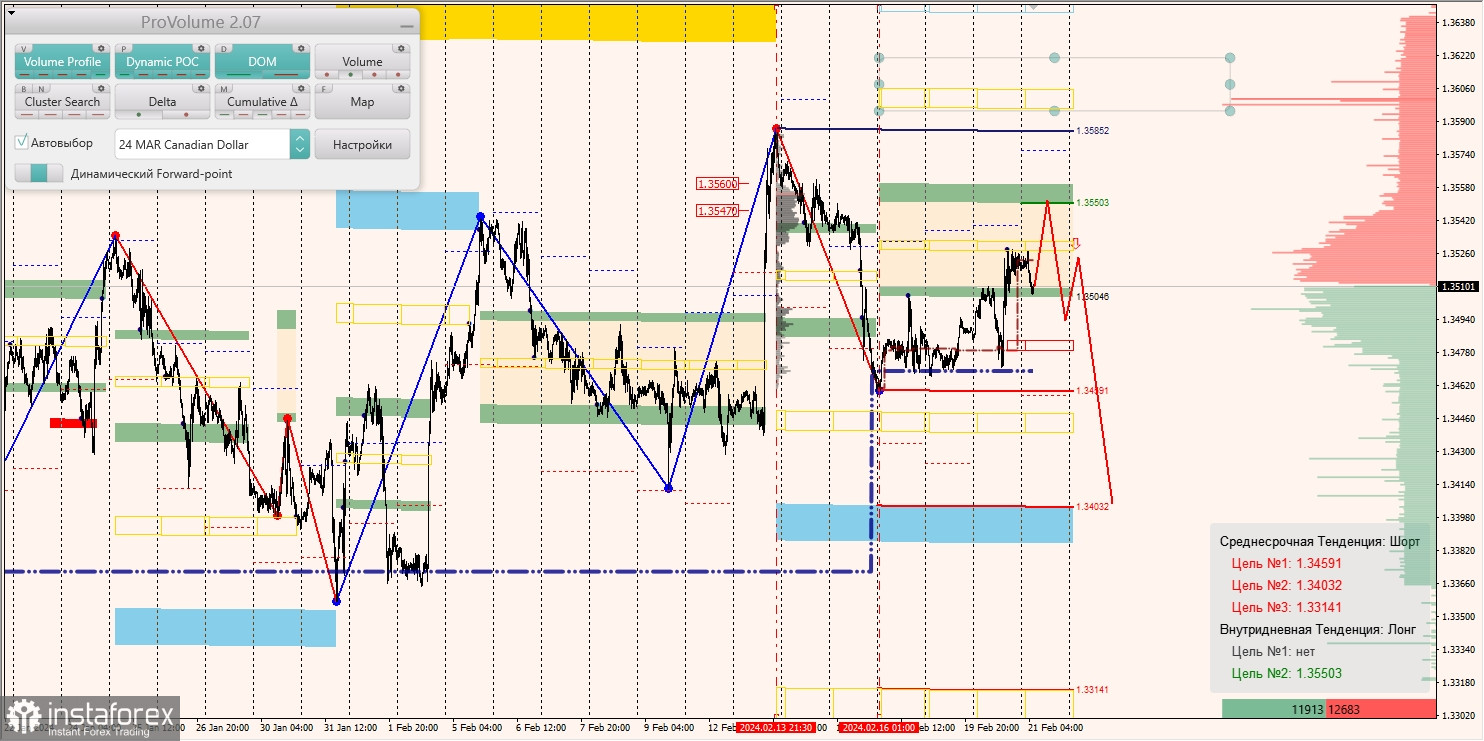Click the 1.35046 level label
The height and width of the screenshot is (741, 1484).
pos(1093,297)
